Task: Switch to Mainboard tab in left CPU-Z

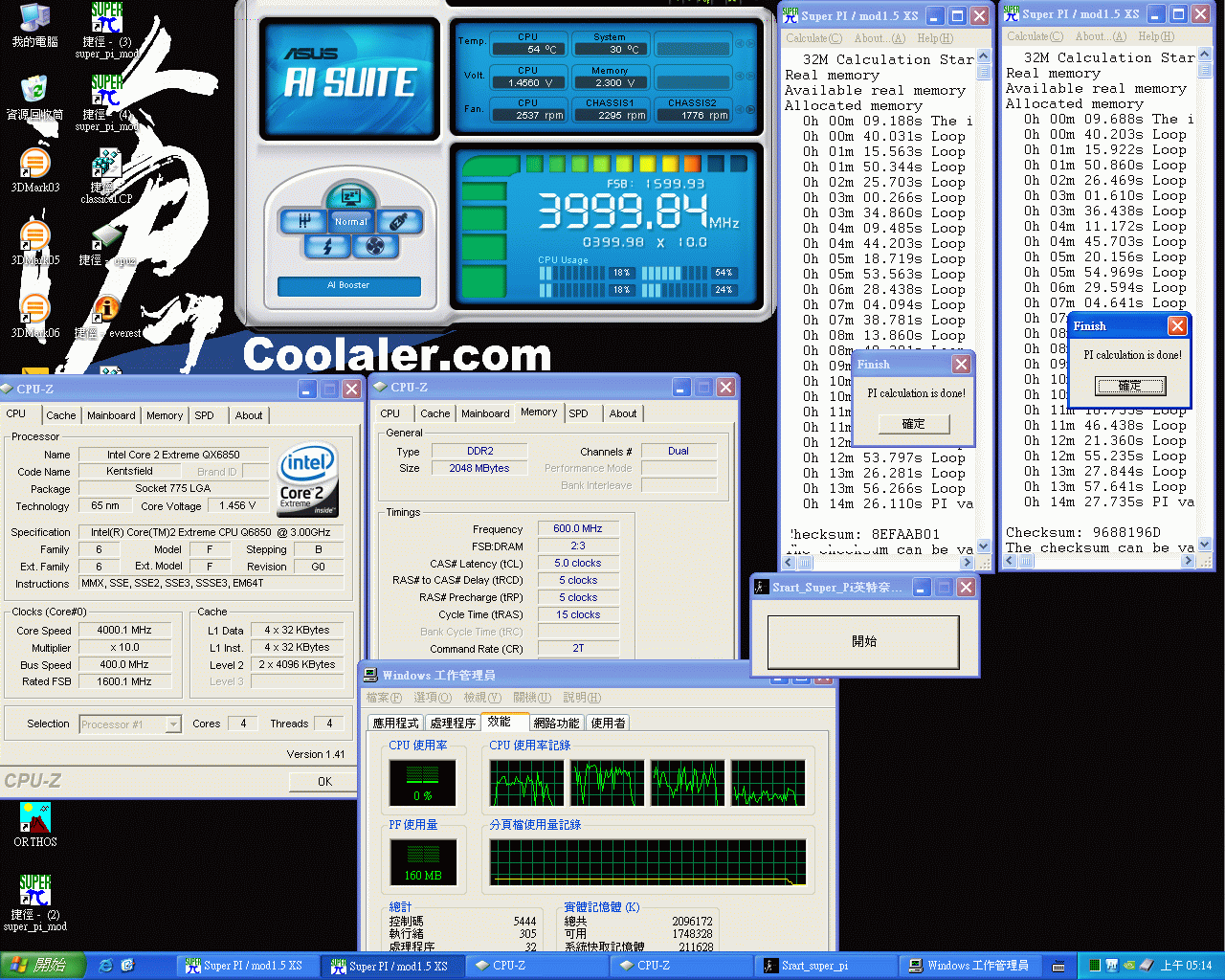Action: click(111, 415)
